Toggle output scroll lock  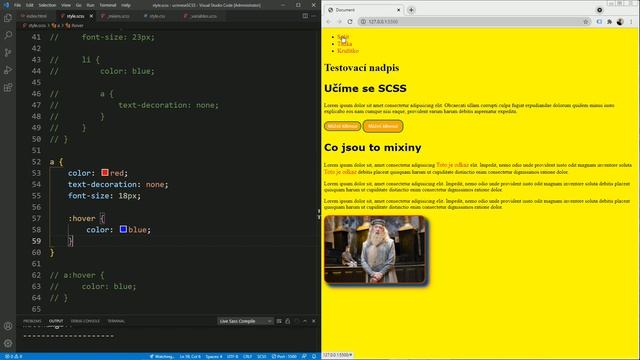288,321
